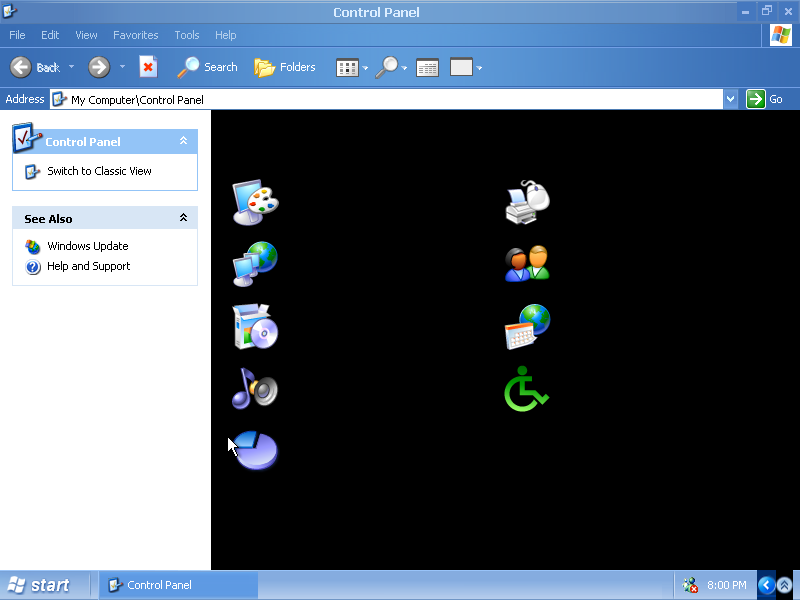This screenshot has width=800, height=600.
Task: Click the red X page icon in toolbar
Action: click(148, 67)
